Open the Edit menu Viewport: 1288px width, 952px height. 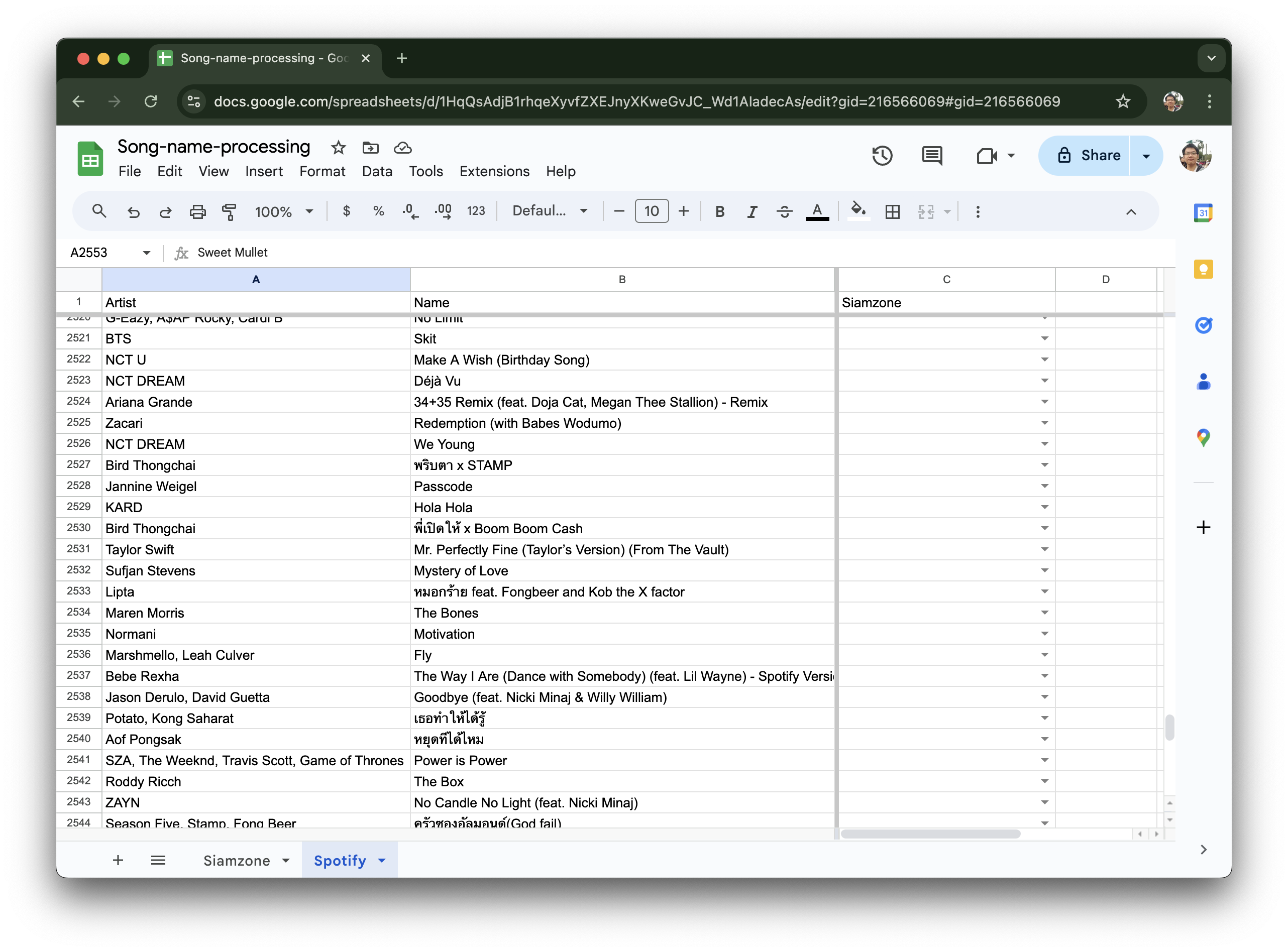pos(169,172)
